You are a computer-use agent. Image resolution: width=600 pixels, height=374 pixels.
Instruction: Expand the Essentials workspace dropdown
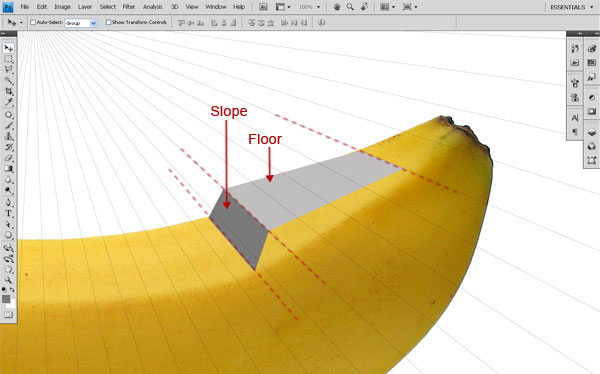pos(572,7)
